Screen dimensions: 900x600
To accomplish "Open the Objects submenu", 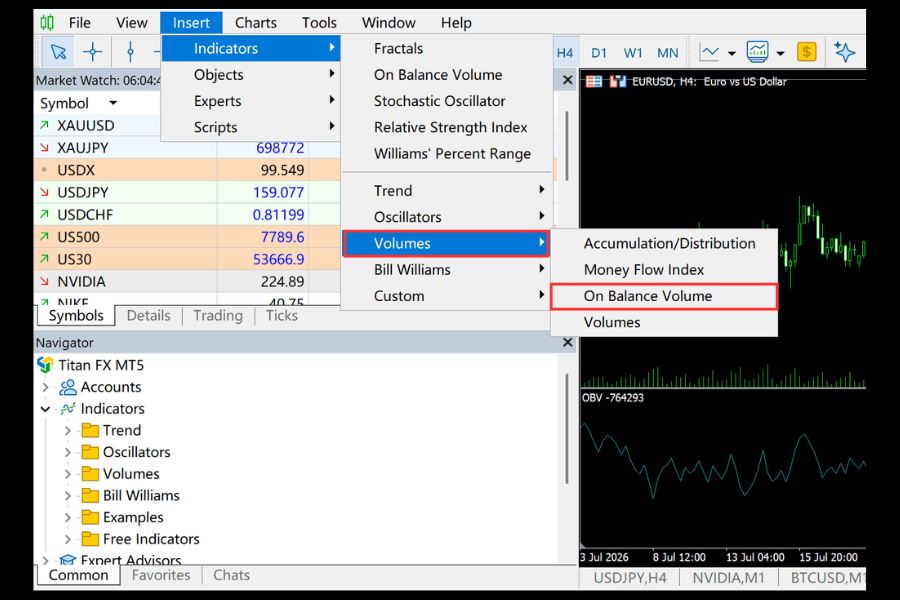I will coord(251,75).
